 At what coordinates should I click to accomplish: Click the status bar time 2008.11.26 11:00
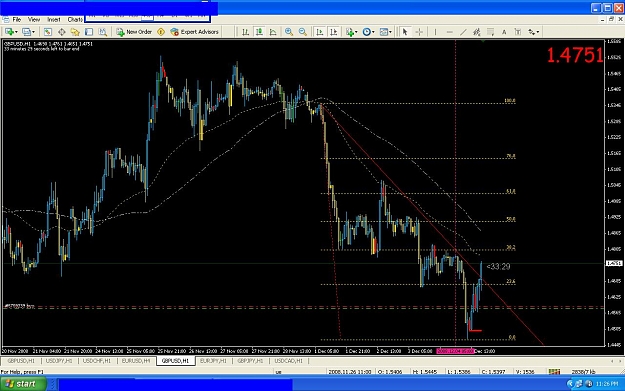coord(350,372)
